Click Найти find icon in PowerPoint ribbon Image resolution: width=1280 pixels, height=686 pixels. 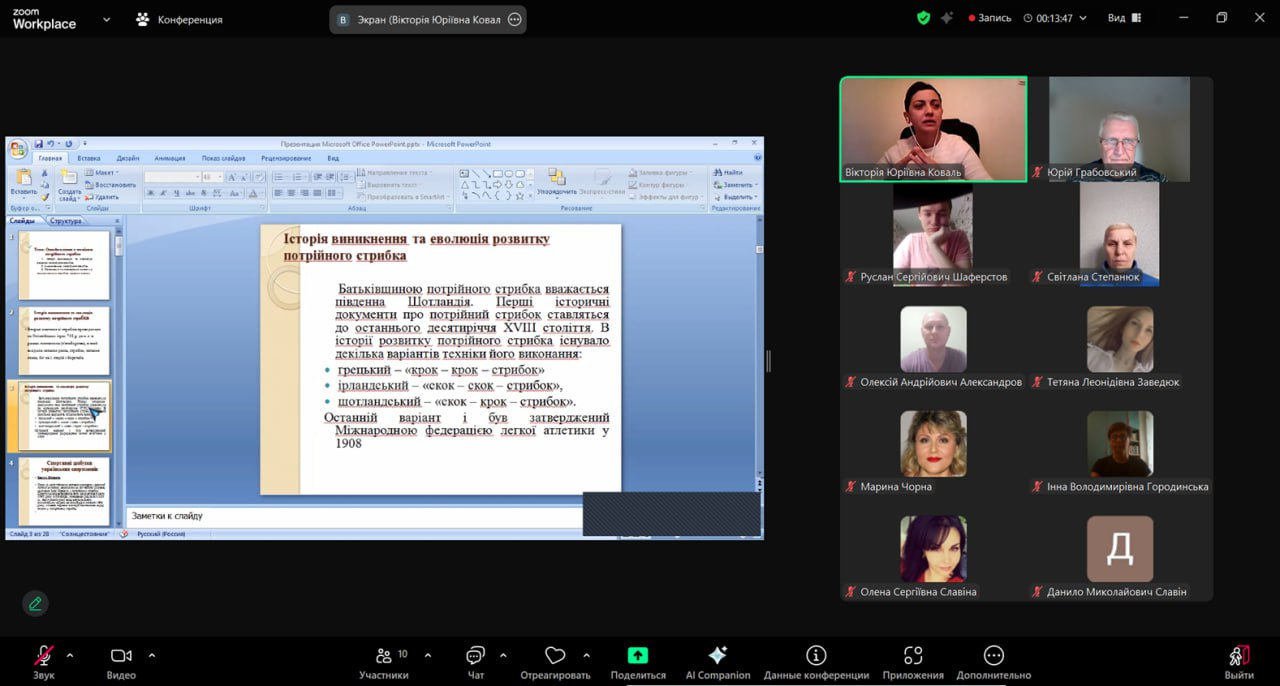click(728, 173)
